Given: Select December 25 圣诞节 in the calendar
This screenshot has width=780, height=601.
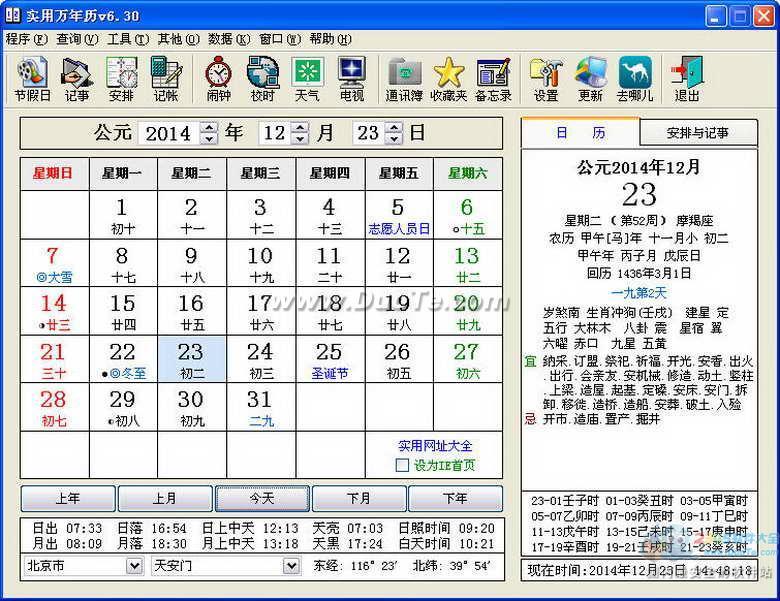Looking at the screenshot, I should [329, 360].
